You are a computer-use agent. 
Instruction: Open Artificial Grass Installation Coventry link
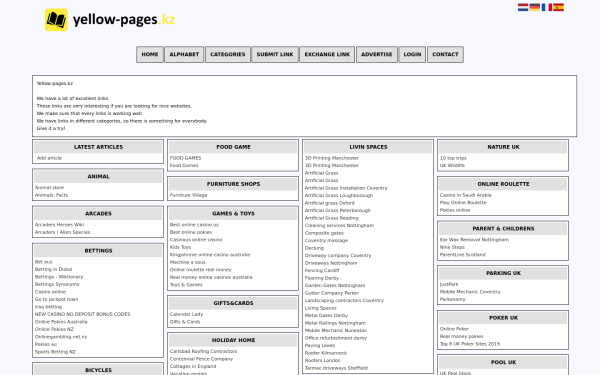[x=346, y=188]
